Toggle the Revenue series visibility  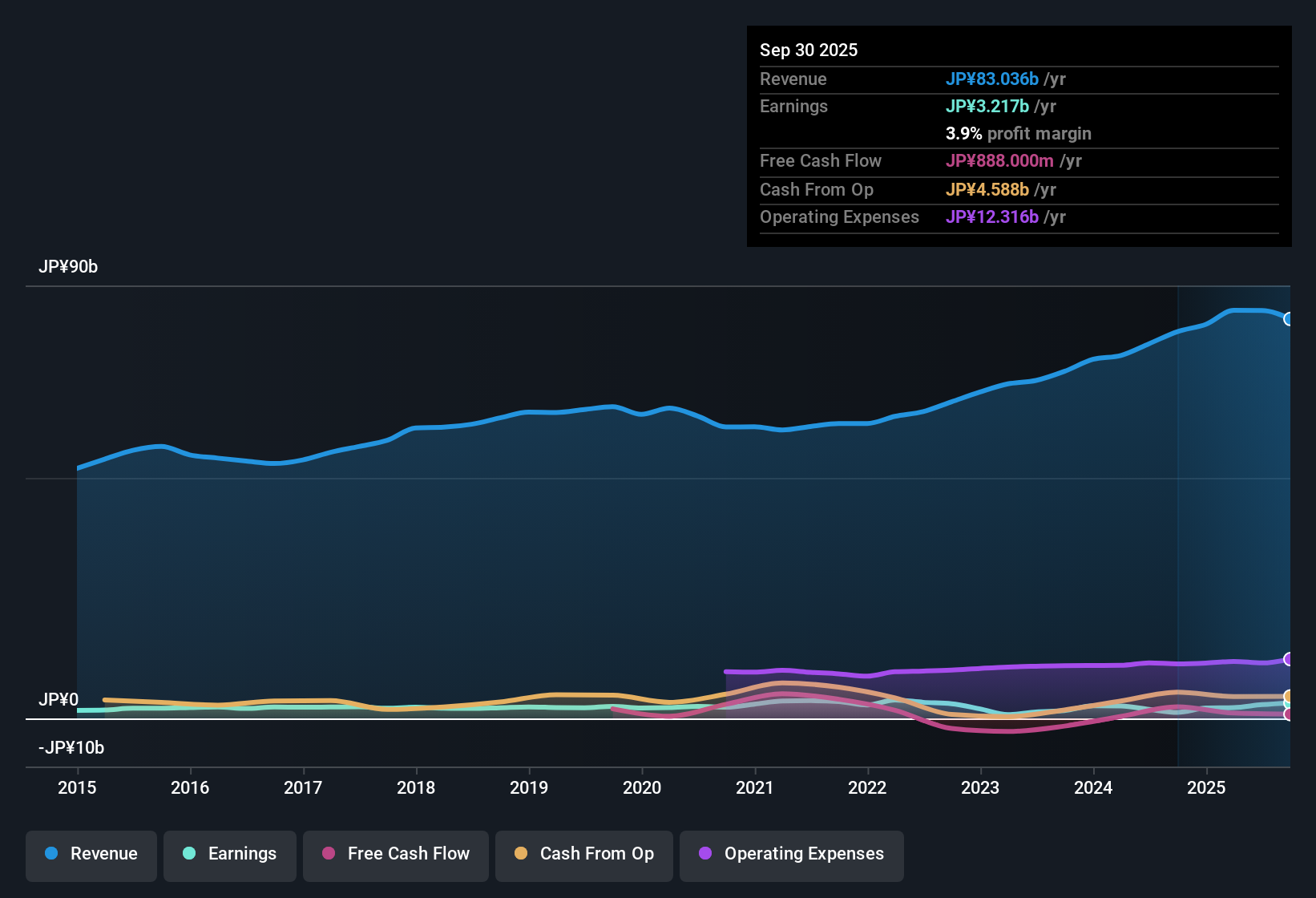click(91, 854)
